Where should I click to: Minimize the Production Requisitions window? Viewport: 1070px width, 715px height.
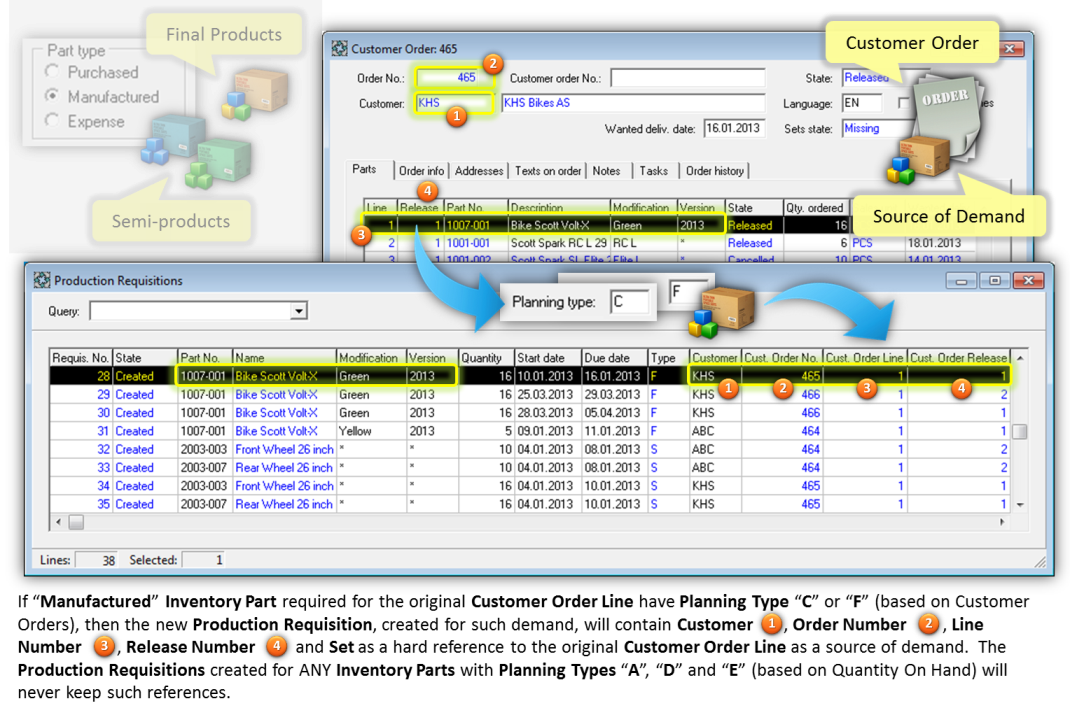click(961, 280)
